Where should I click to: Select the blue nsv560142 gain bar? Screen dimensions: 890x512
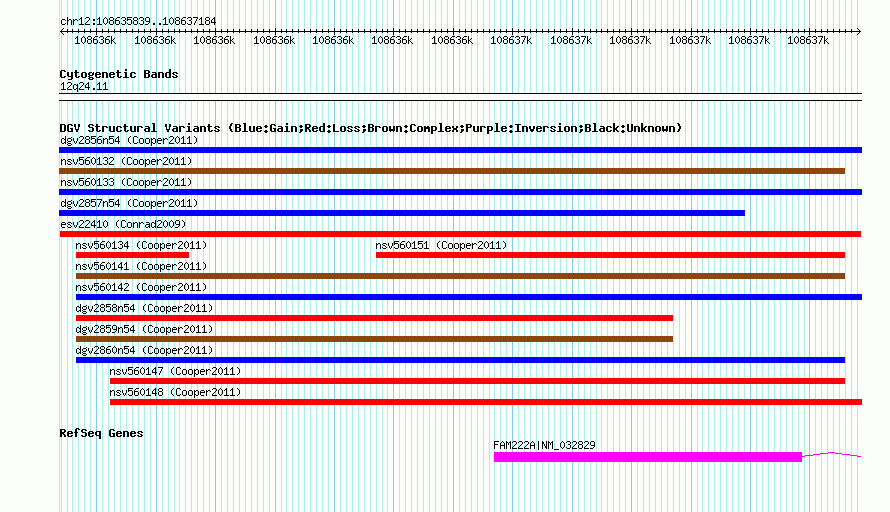[x=469, y=297]
